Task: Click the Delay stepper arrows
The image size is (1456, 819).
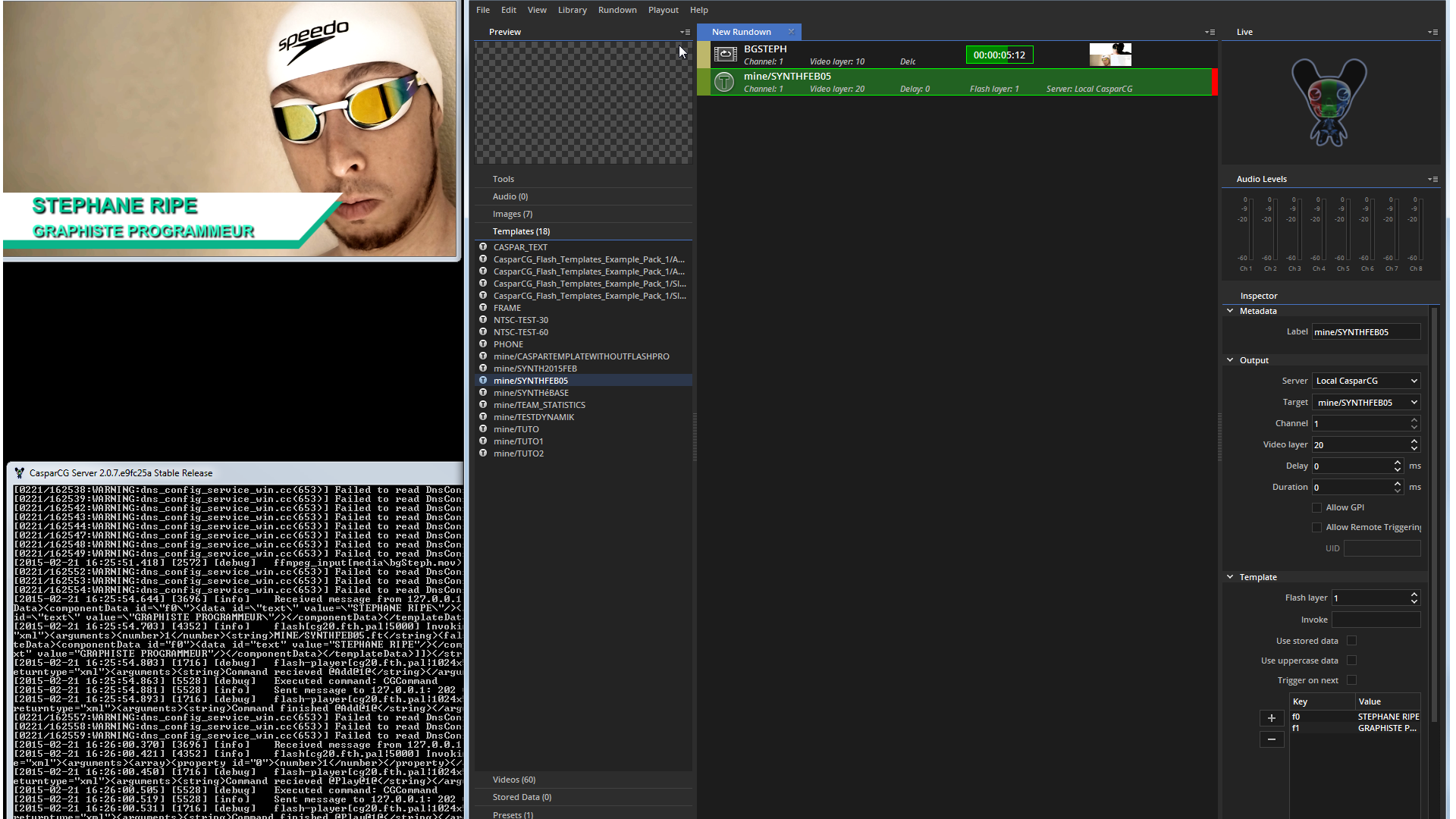Action: pyautogui.click(x=1398, y=466)
